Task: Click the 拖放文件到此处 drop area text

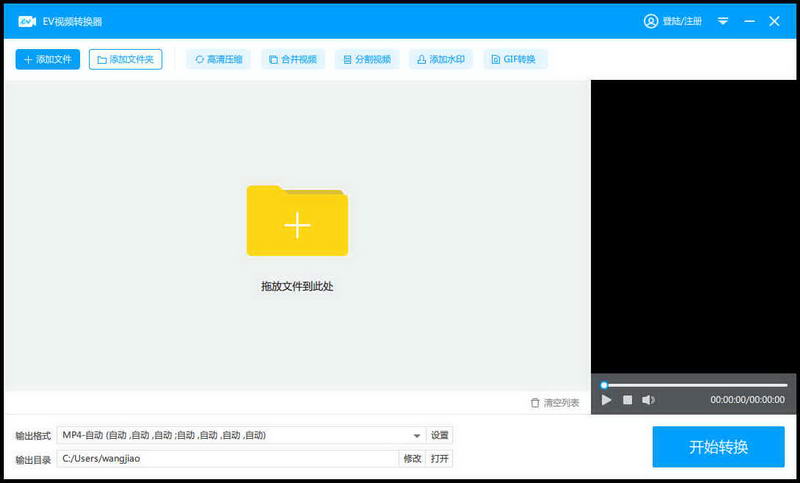Action: pyautogui.click(x=297, y=286)
